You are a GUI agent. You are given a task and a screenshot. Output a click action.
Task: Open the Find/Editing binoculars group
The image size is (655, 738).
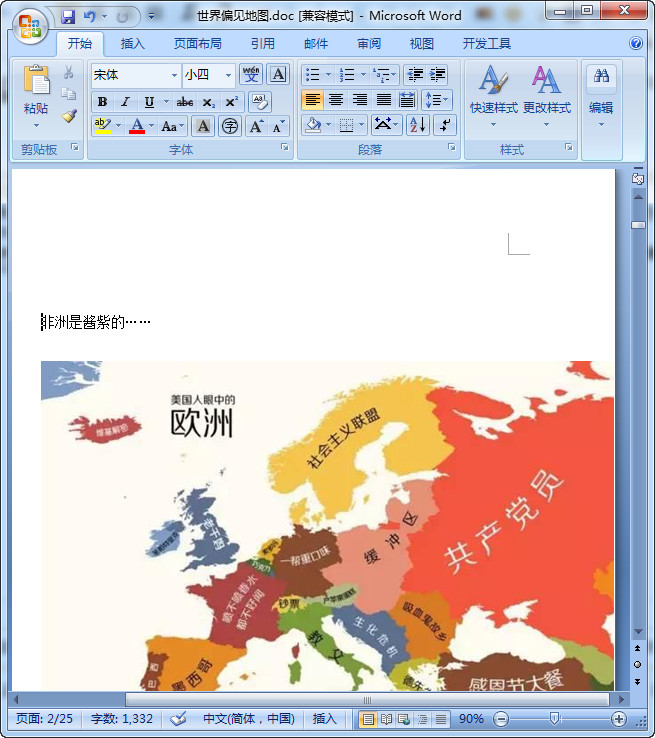tap(601, 96)
